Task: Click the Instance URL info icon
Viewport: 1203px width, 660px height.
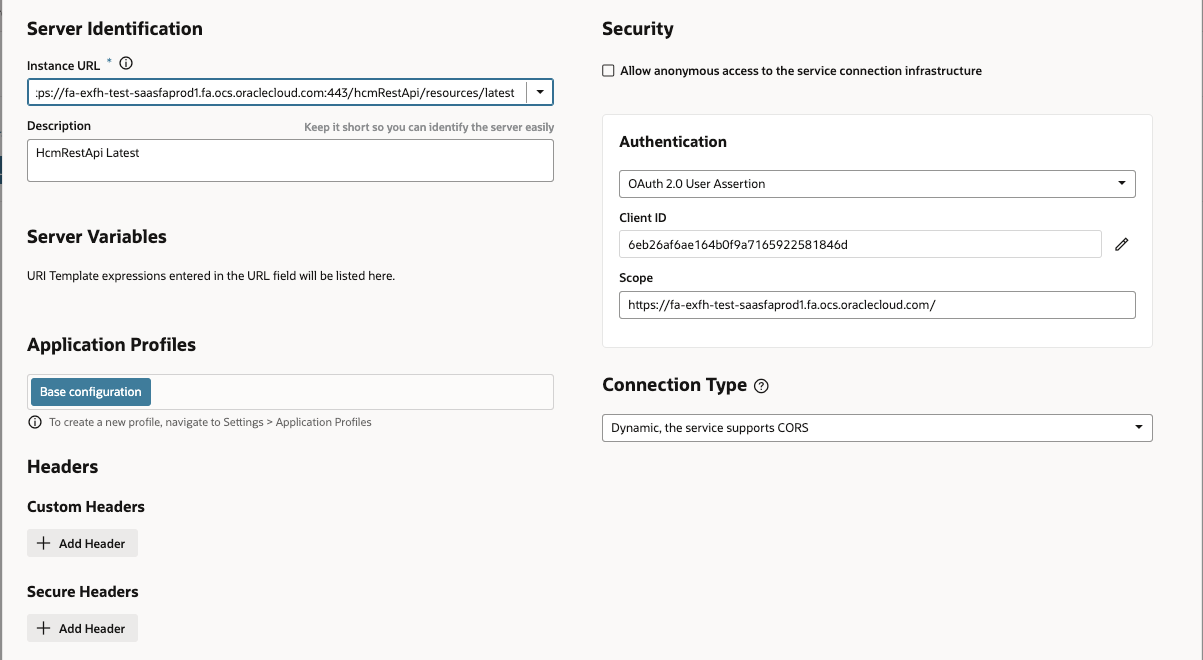Action: (126, 64)
